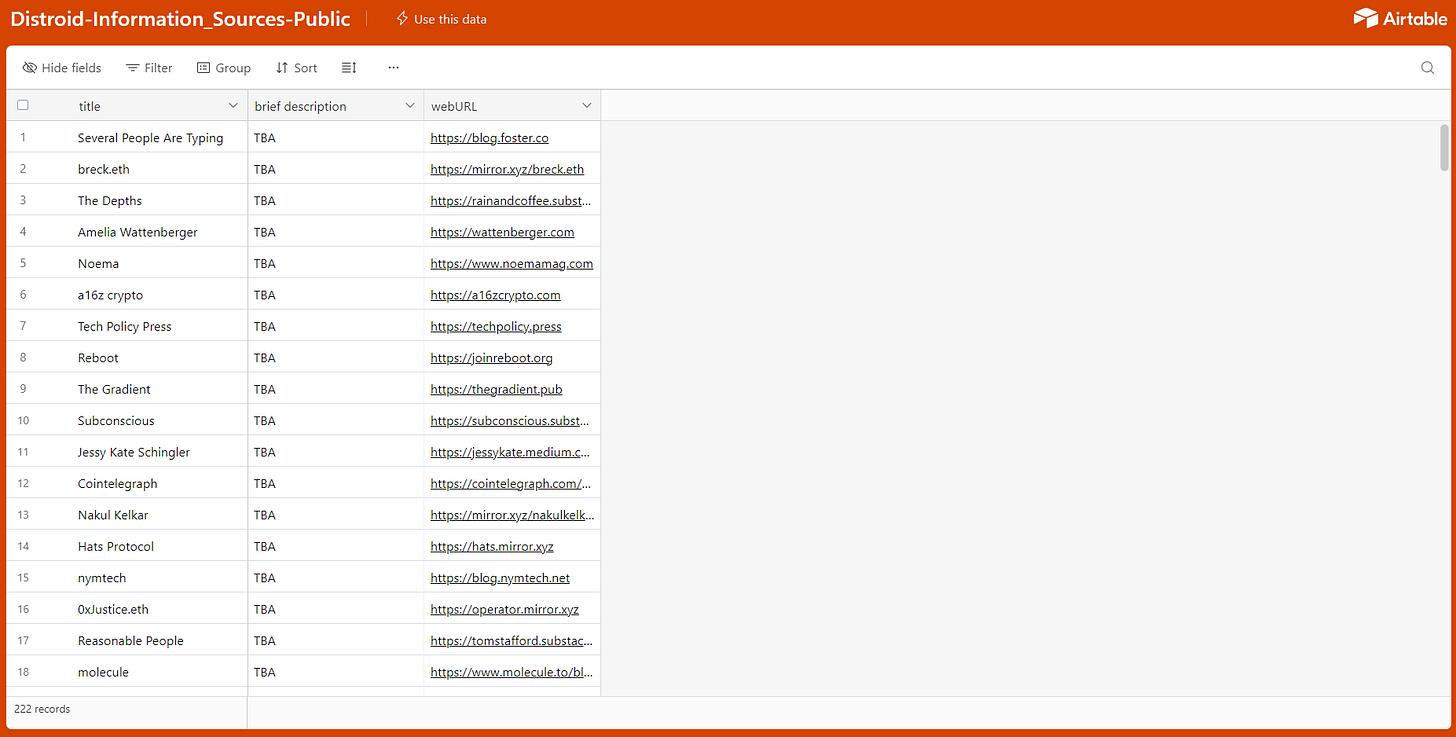Image resolution: width=1456 pixels, height=737 pixels.
Task: Select the Reboot title cell
Action: [x=98, y=358]
